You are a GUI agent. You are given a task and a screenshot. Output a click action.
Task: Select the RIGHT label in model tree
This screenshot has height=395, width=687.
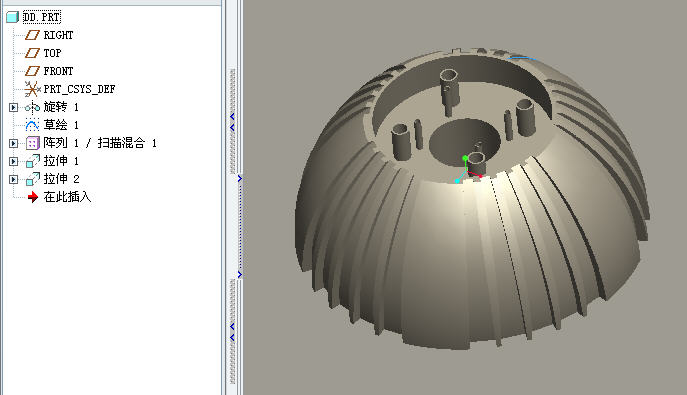58,35
